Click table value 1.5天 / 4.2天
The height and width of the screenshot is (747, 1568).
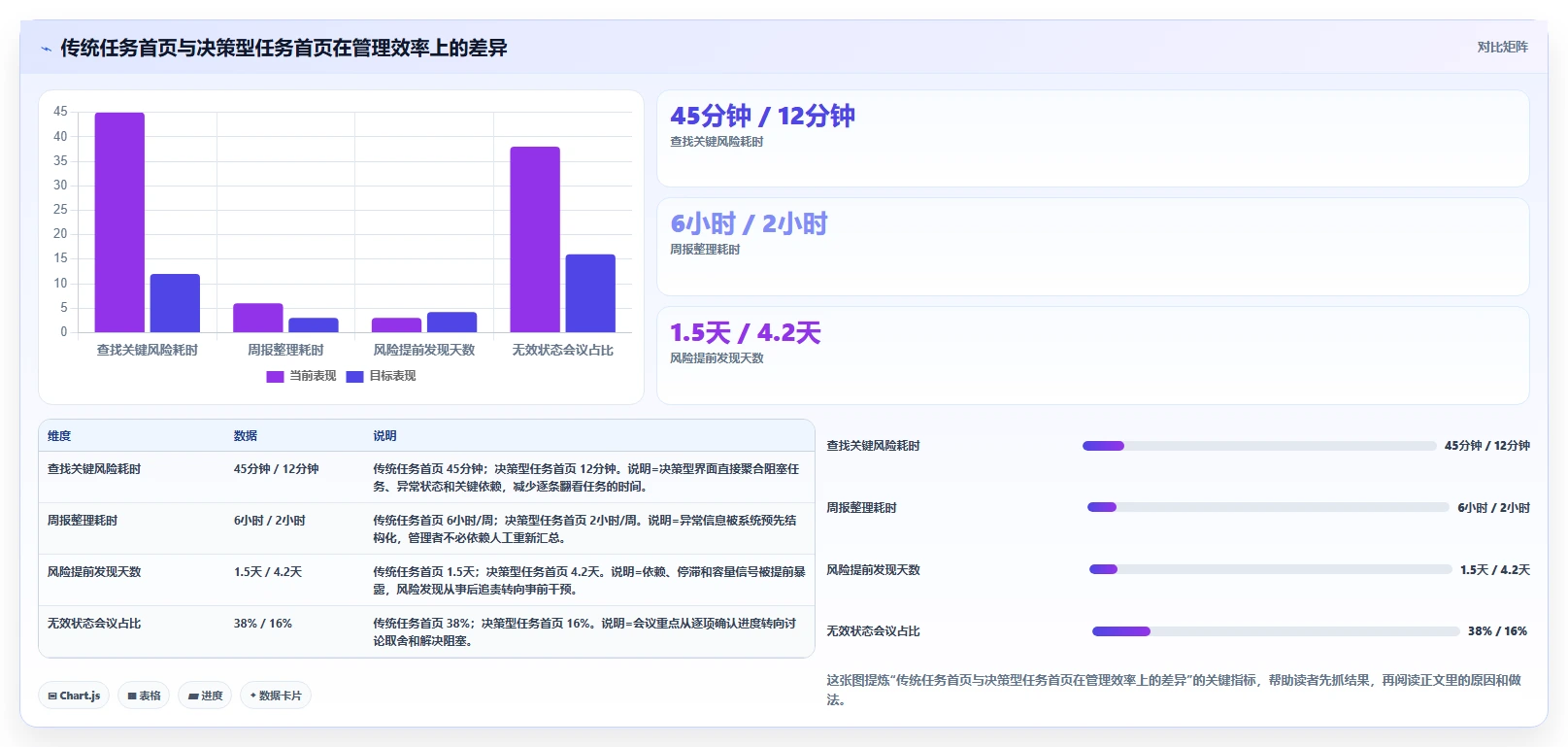tap(268, 572)
